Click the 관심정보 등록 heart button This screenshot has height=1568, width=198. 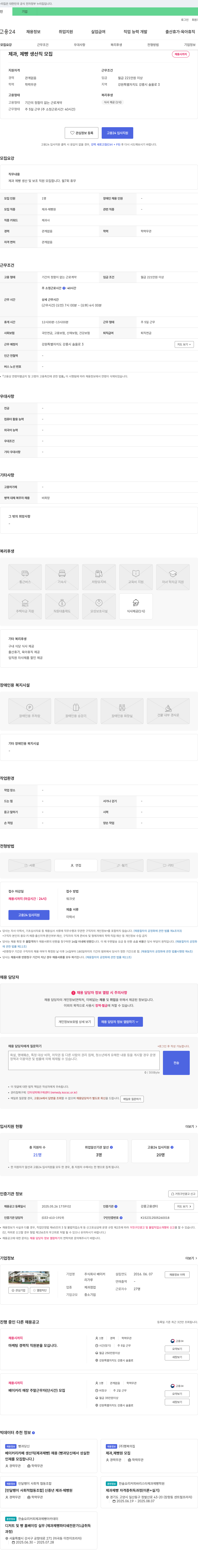[x=82, y=133]
